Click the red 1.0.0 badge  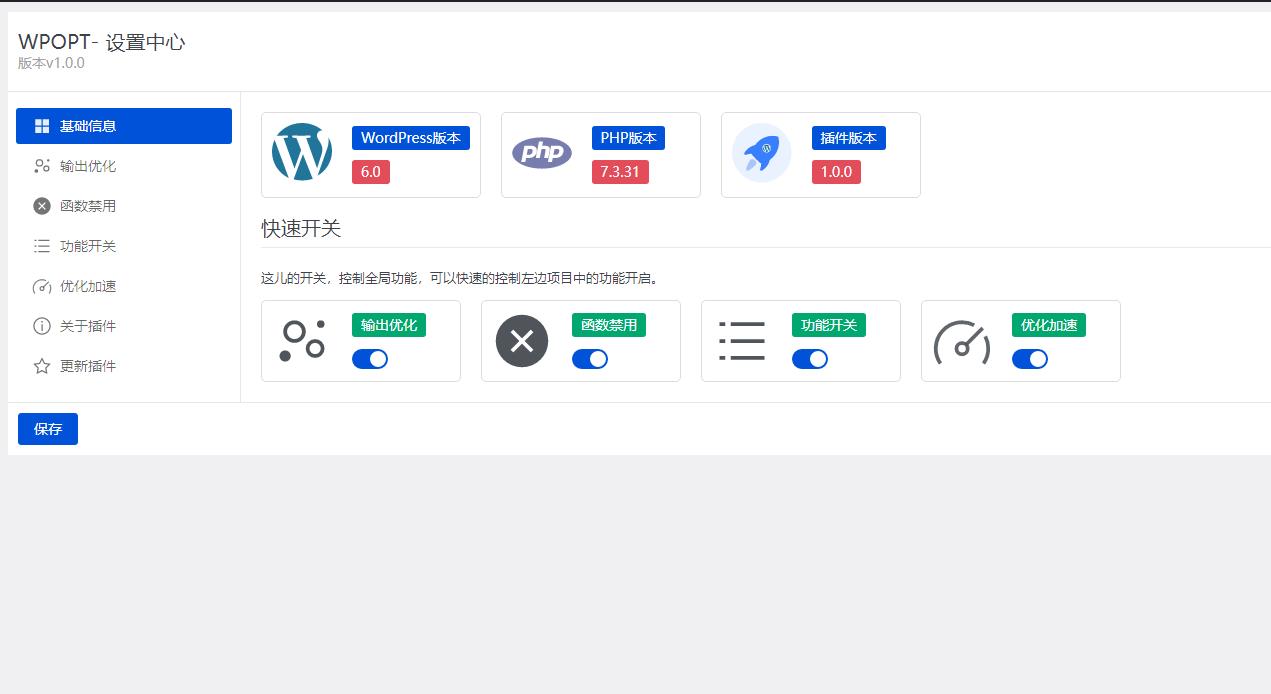pyautogui.click(x=836, y=172)
